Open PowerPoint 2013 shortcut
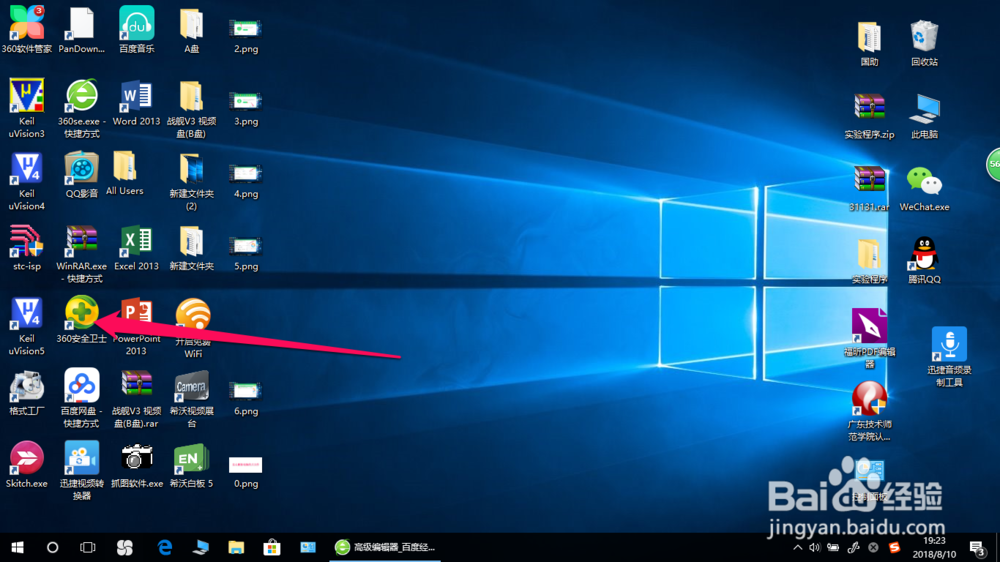 click(136, 314)
